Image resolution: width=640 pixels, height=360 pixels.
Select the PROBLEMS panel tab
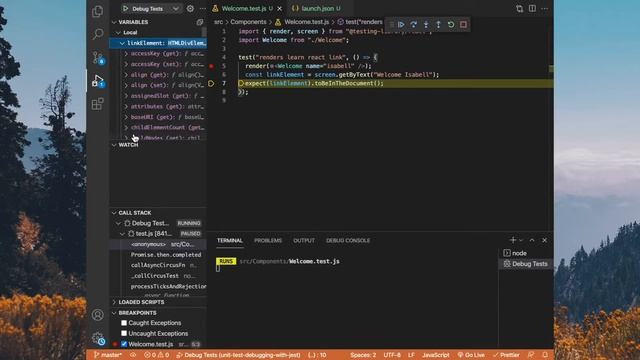(x=268, y=240)
